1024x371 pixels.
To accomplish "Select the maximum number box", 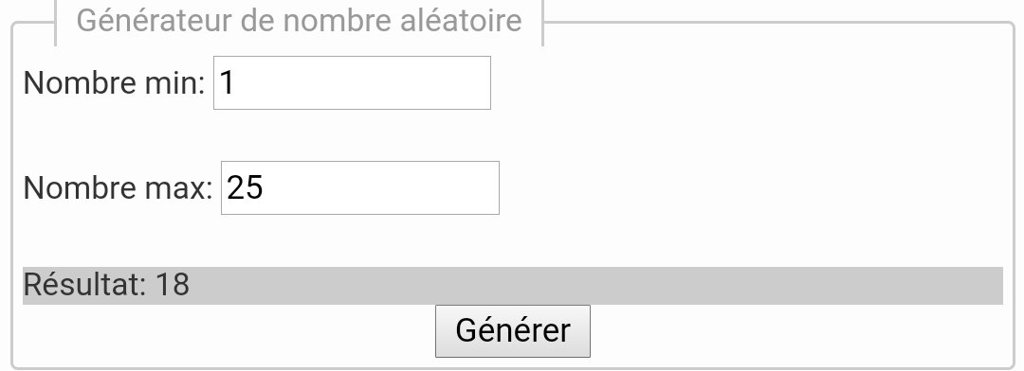I will [x=360, y=188].
